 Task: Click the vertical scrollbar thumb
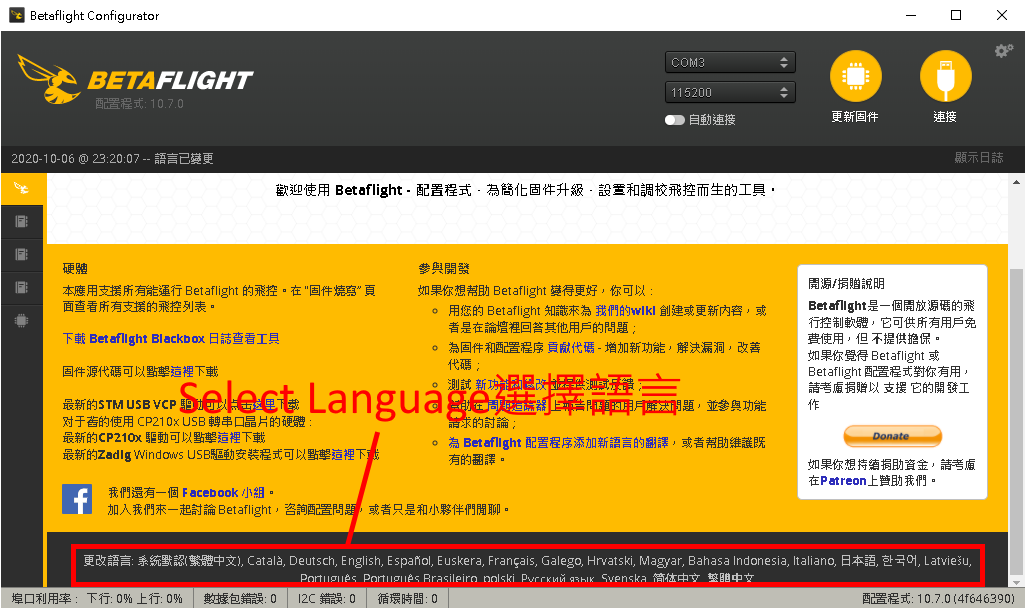(1016, 420)
